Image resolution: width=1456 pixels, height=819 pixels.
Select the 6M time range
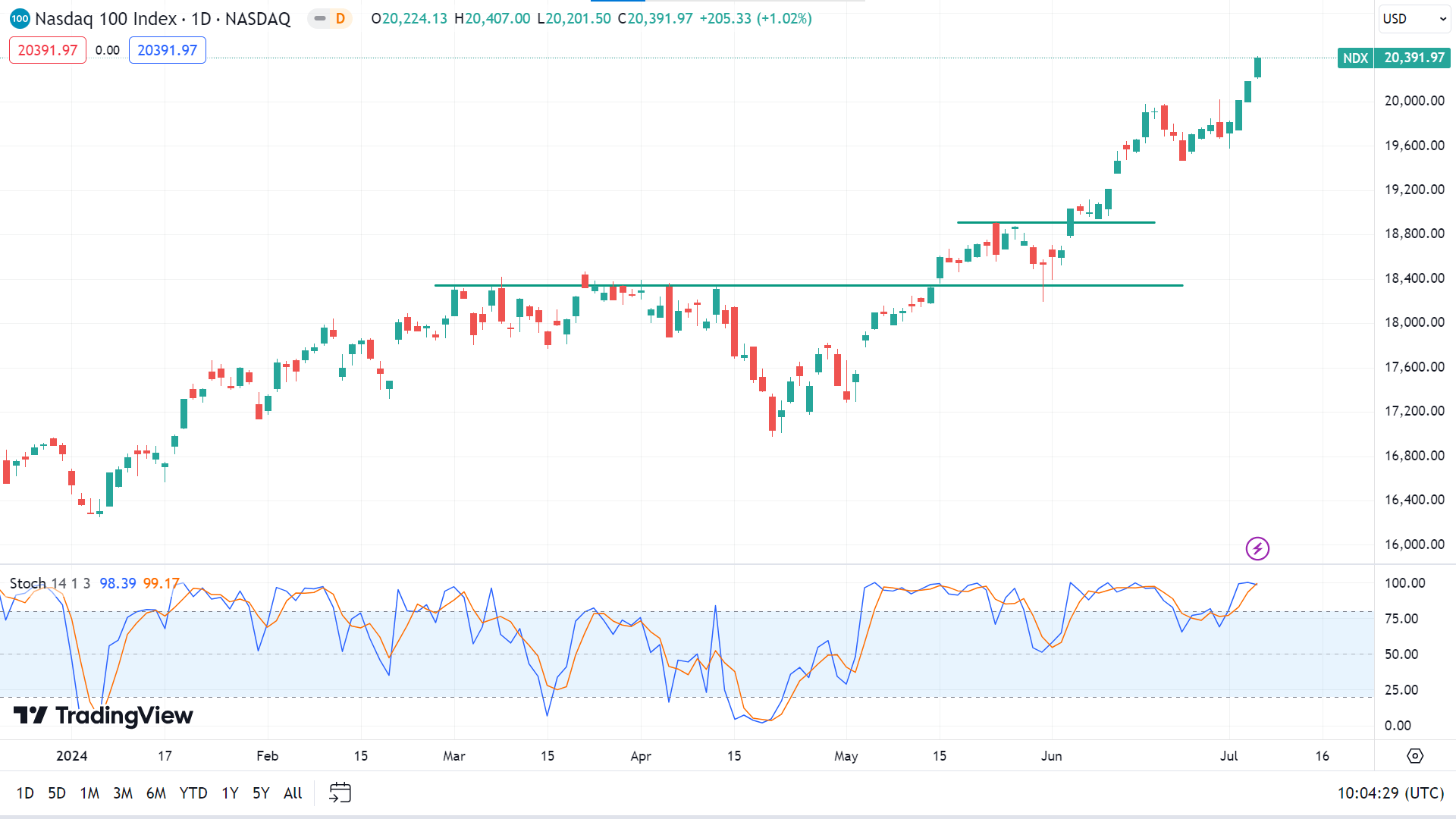(x=156, y=793)
